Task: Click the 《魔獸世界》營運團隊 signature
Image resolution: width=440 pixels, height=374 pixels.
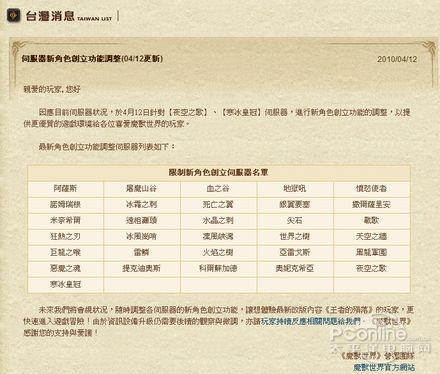Action: coord(377,356)
